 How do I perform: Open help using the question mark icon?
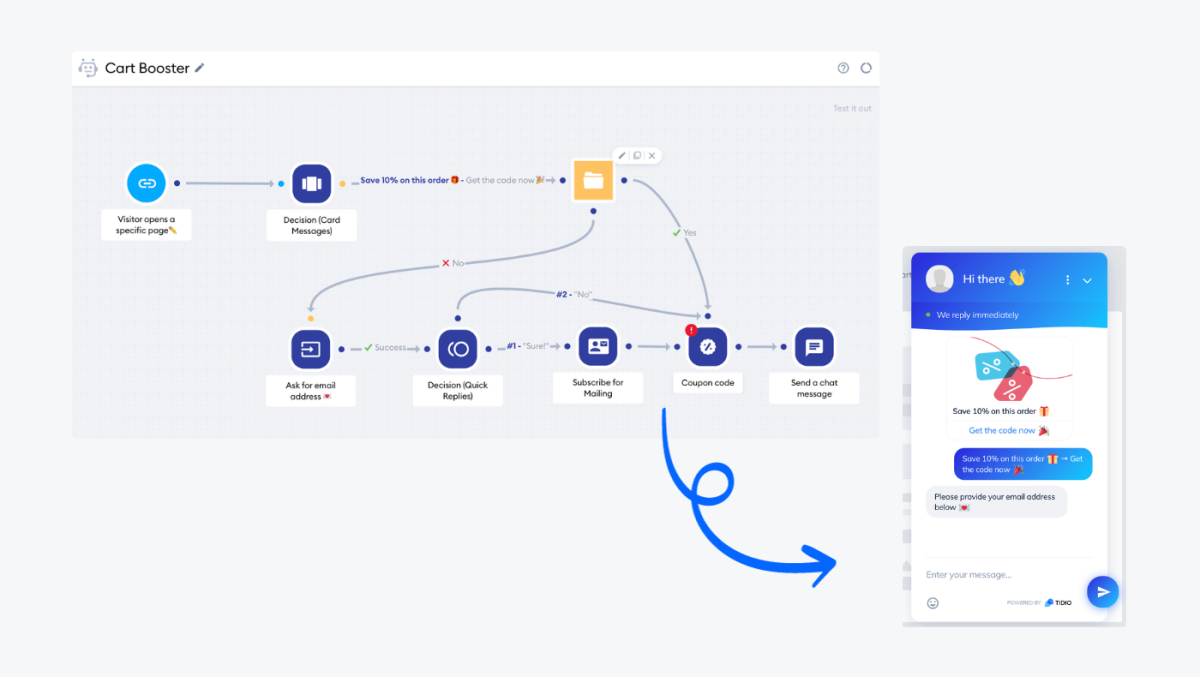(843, 68)
